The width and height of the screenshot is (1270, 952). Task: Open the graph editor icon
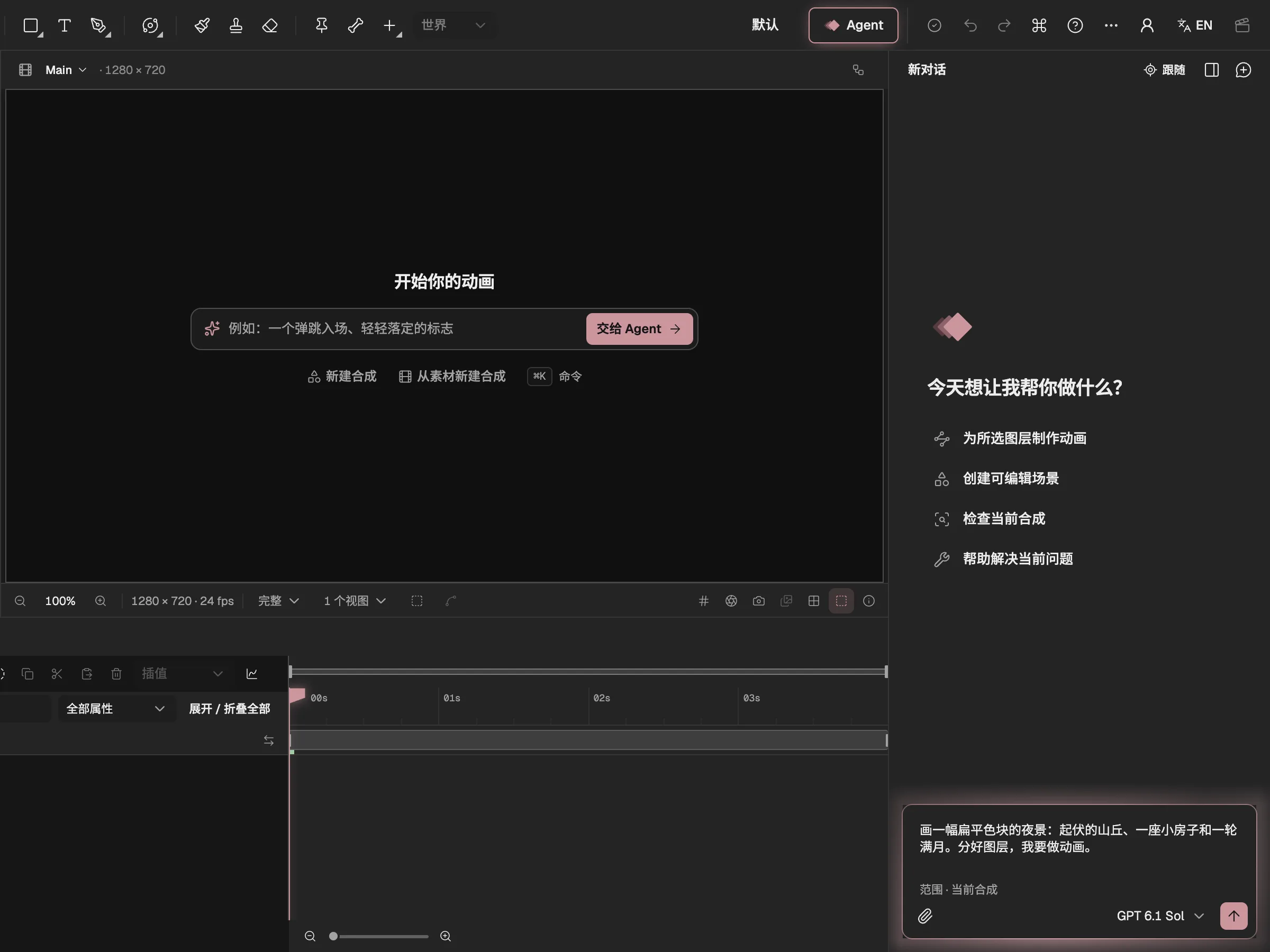coord(252,674)
